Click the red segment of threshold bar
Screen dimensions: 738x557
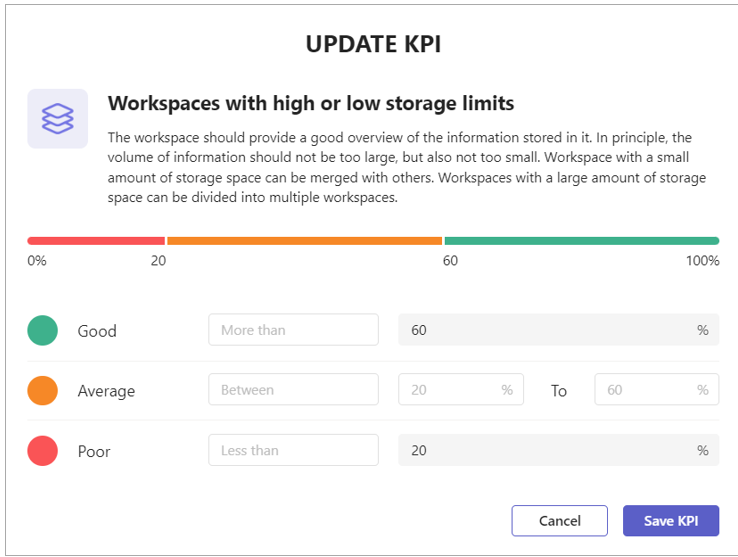[96, 241]
